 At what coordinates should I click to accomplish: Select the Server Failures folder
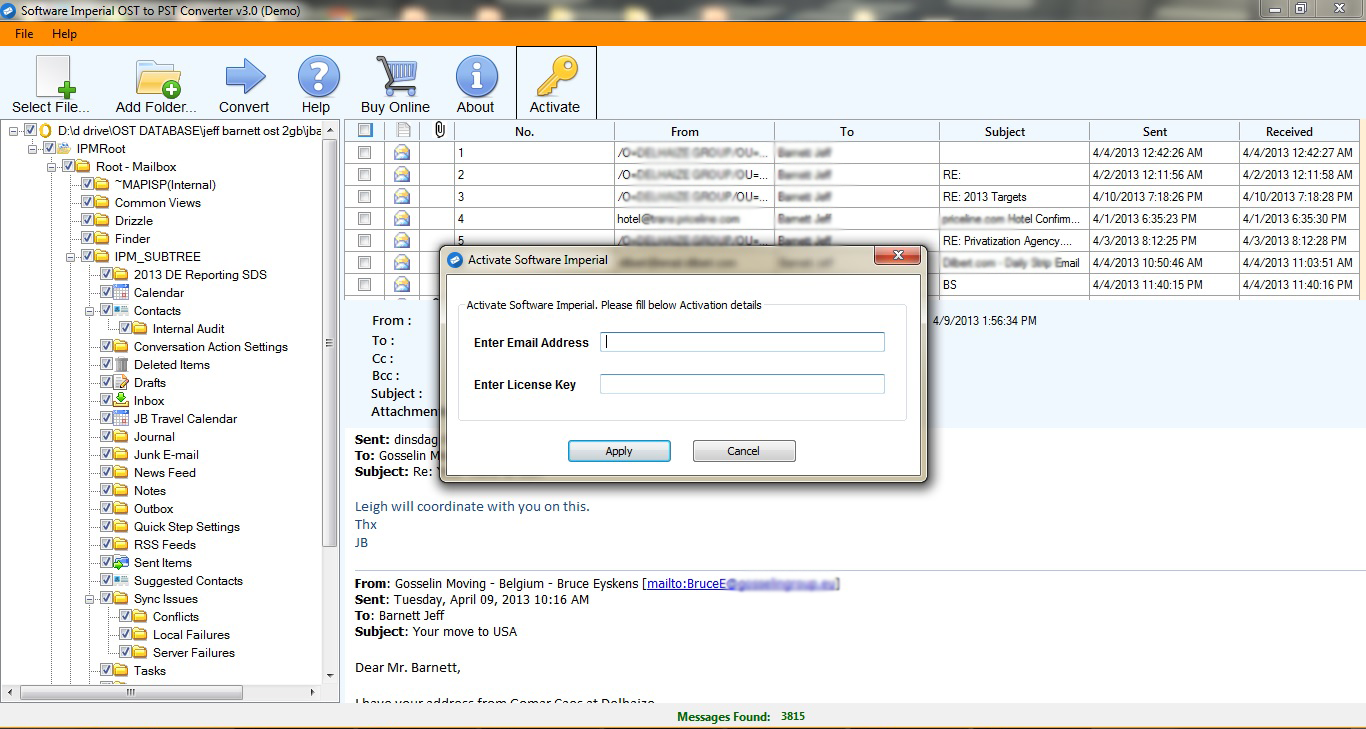point(194,652)
